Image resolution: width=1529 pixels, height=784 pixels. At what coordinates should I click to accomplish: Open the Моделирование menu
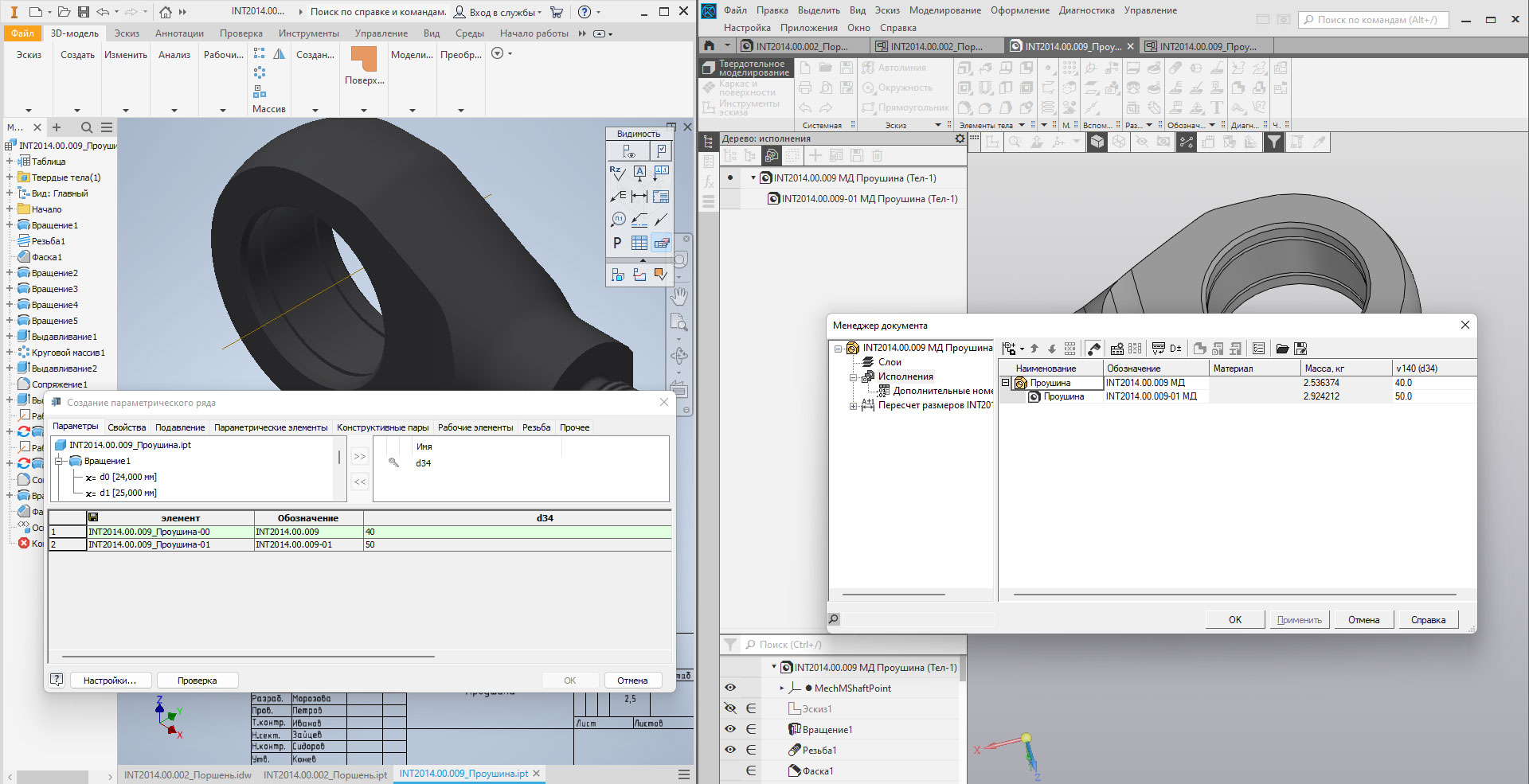pos(944,10)
